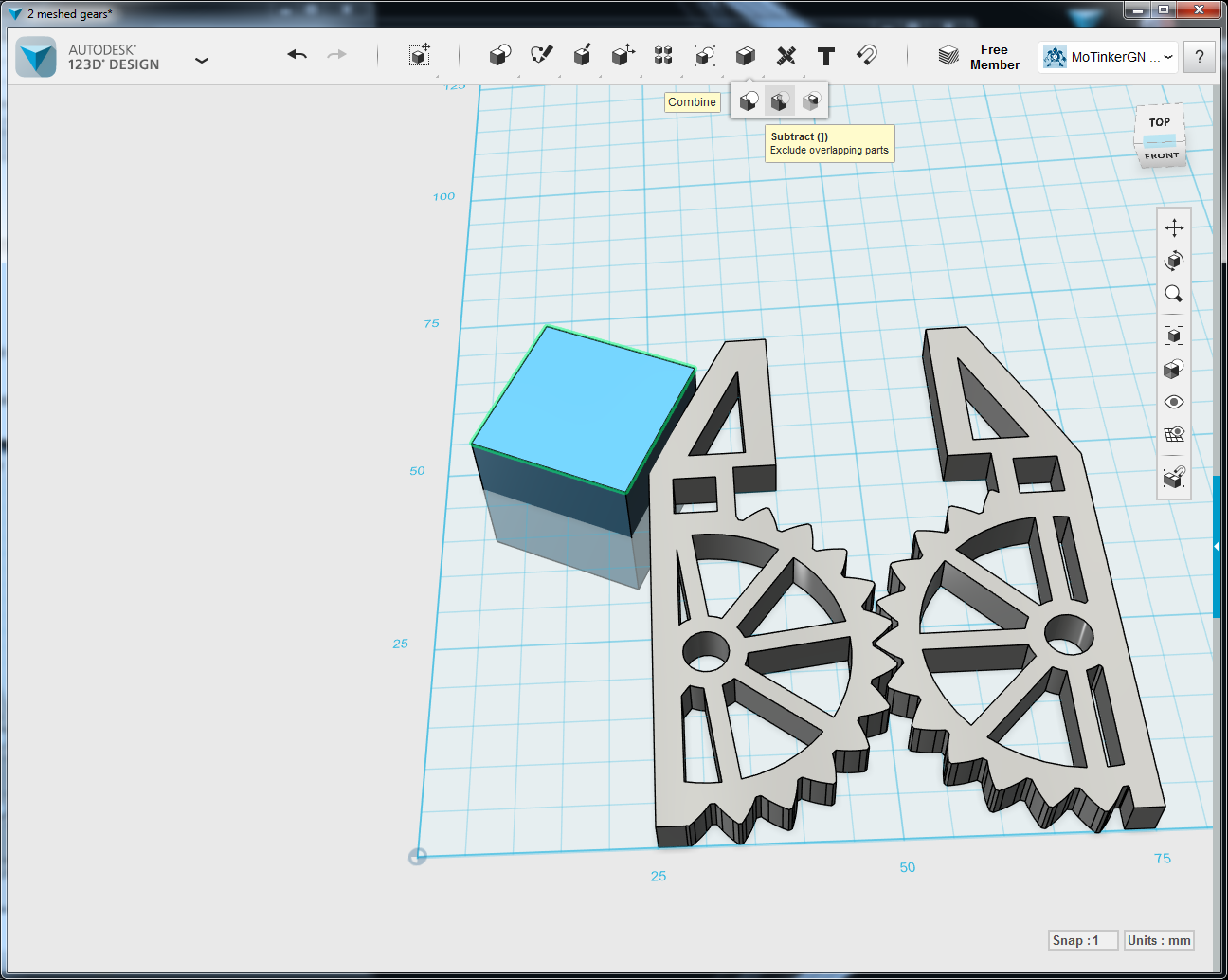
Task: Open the Construct tool menu
Action: (x=582, y=55)
